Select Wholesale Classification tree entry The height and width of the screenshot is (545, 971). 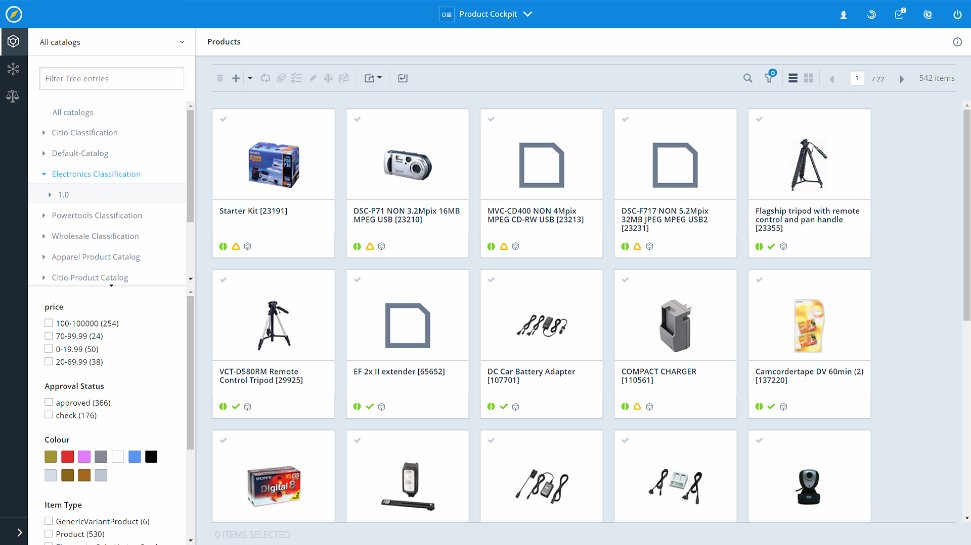pyautogui.click(x=95, y=236)
